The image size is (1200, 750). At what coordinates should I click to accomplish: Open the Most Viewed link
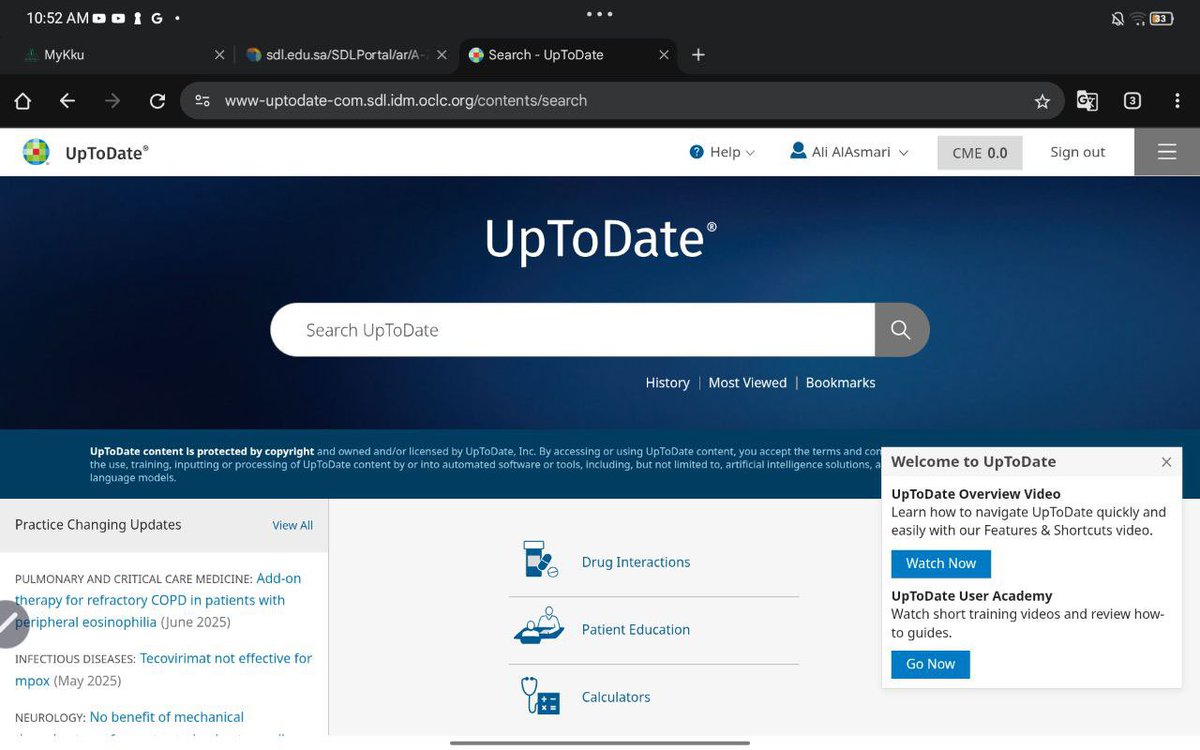[747, 383]
